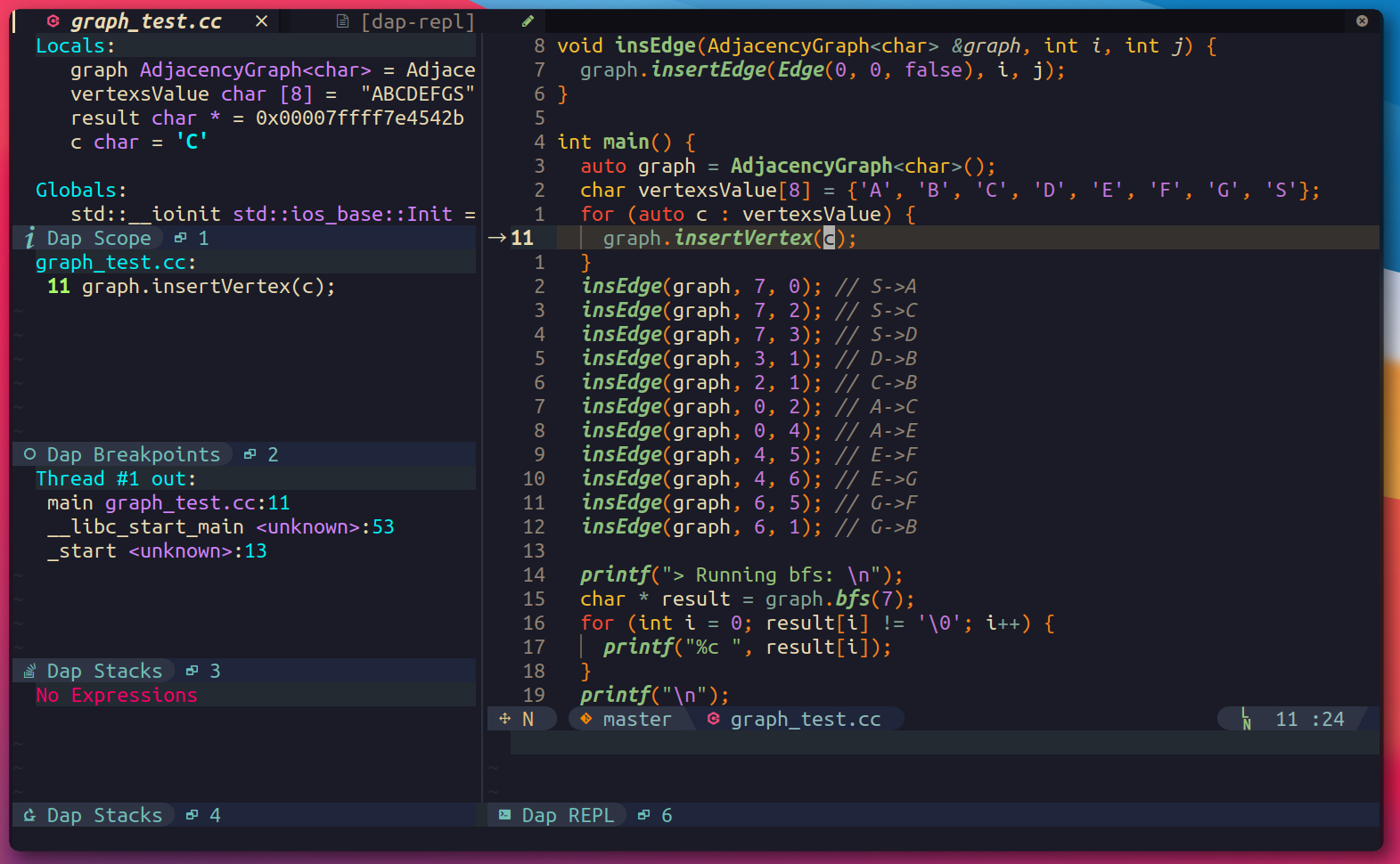
Task: Click the insEdge line with comment G->B
Action: click(x=749, y=526)
